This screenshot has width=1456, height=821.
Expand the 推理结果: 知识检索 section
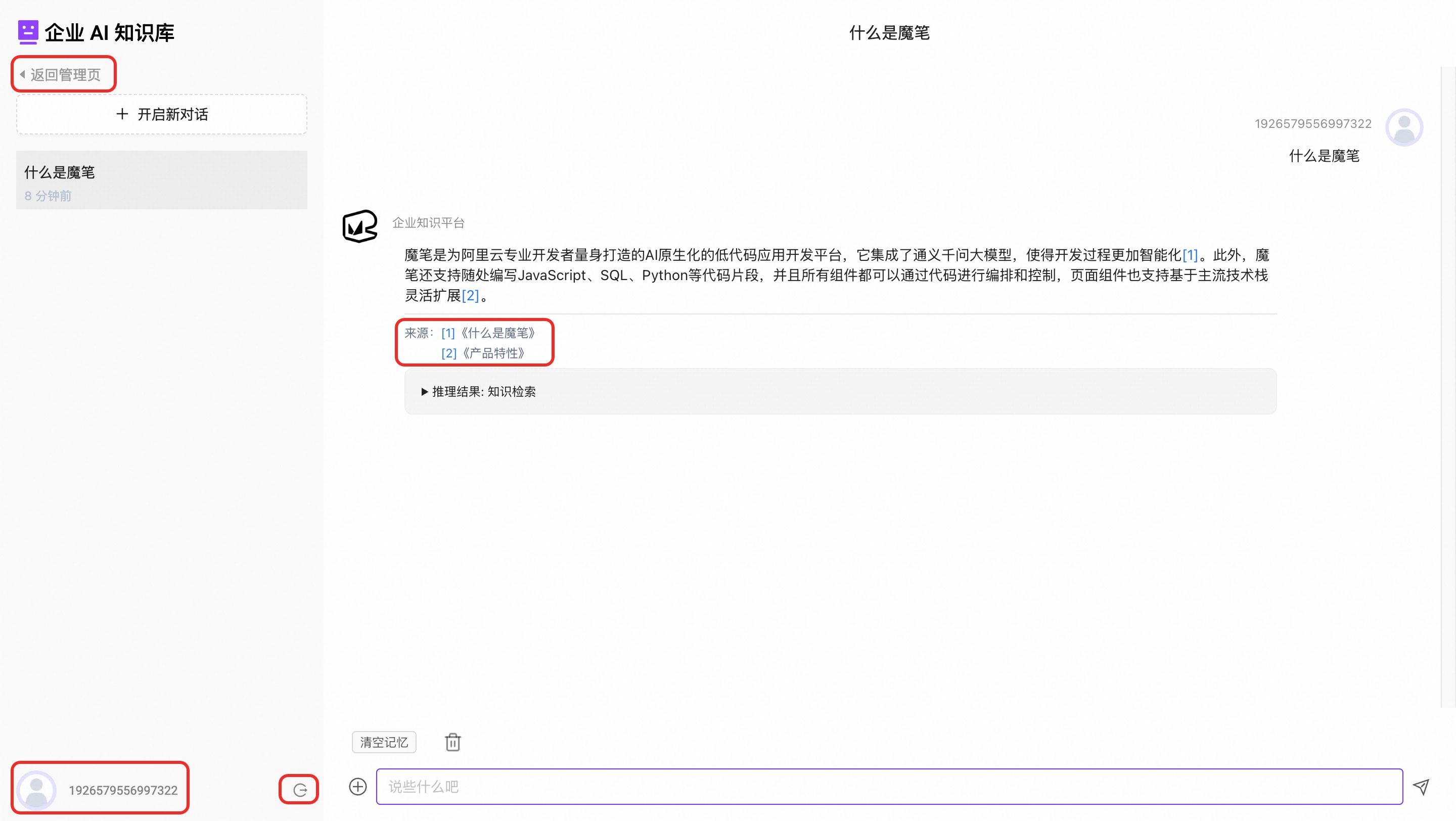[x=478, y=392]
